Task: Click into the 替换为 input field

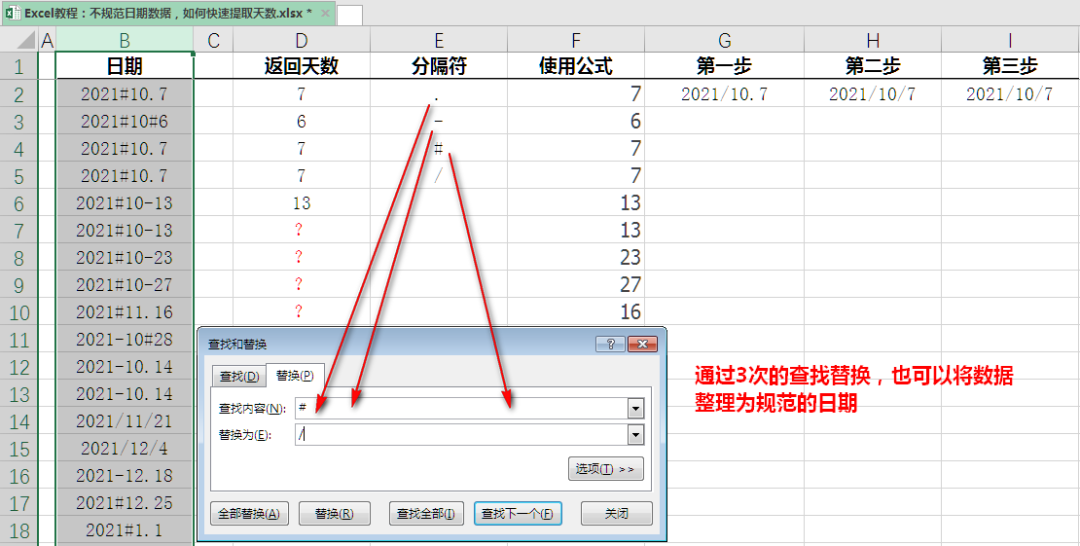Action: point(461,434)
